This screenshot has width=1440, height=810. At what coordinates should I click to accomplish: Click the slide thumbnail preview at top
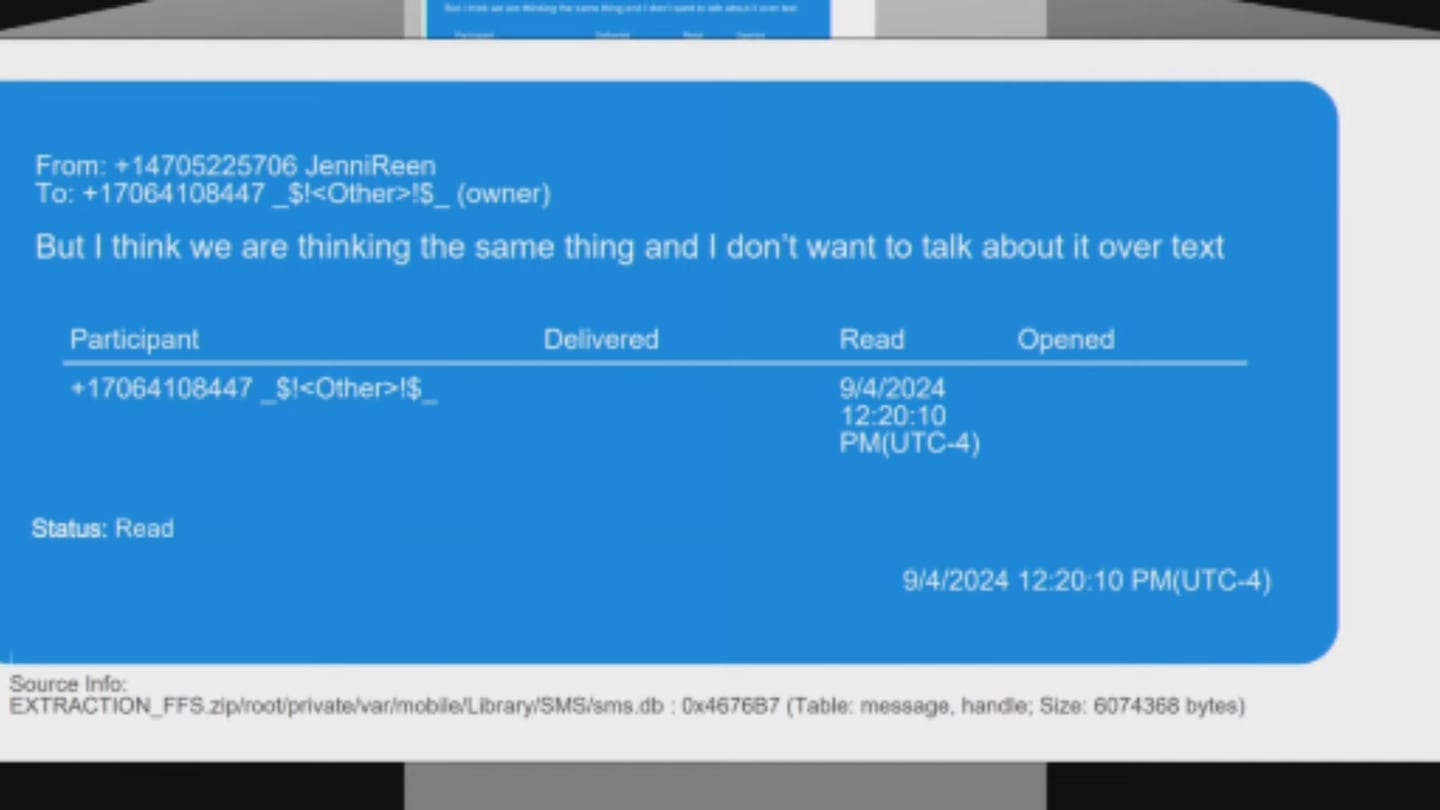coord(628,19)
